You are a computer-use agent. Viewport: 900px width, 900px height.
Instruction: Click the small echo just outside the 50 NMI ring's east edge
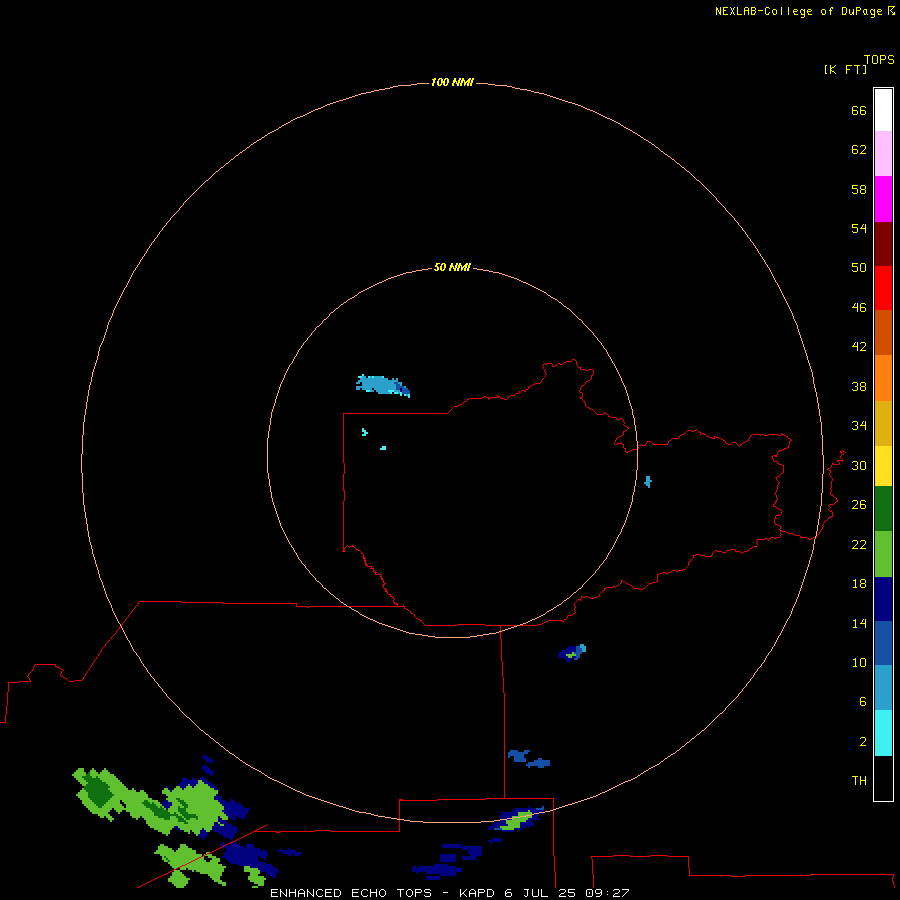pyautogui.click(x=648, y=482)
